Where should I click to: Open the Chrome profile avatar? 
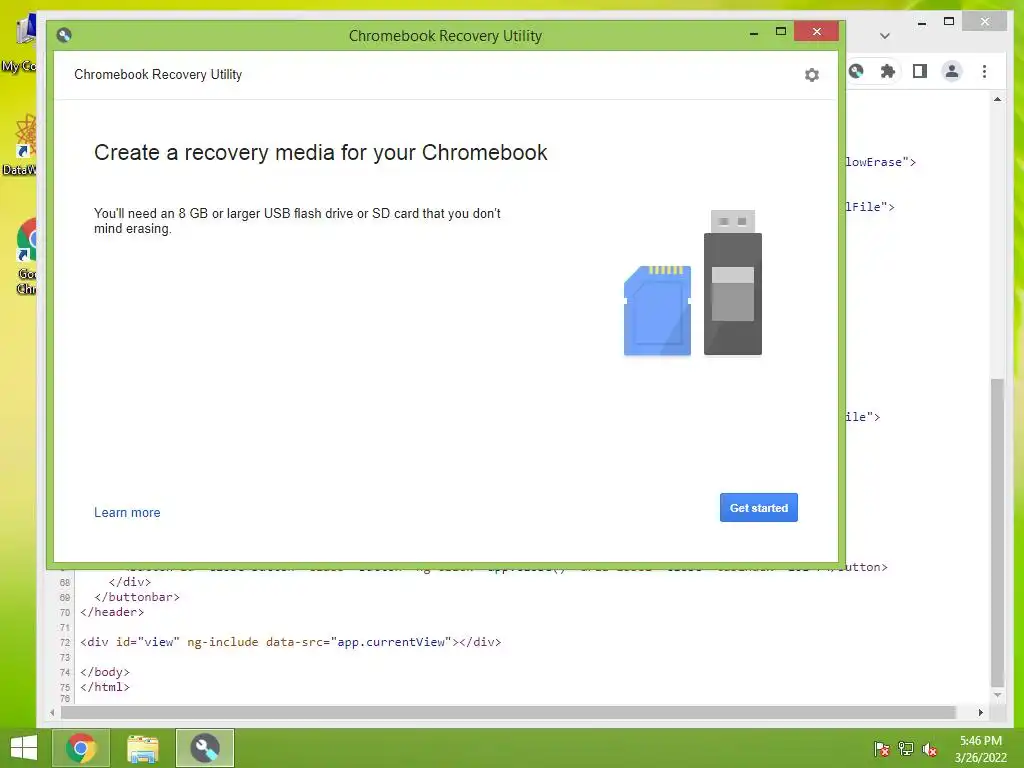952,71
